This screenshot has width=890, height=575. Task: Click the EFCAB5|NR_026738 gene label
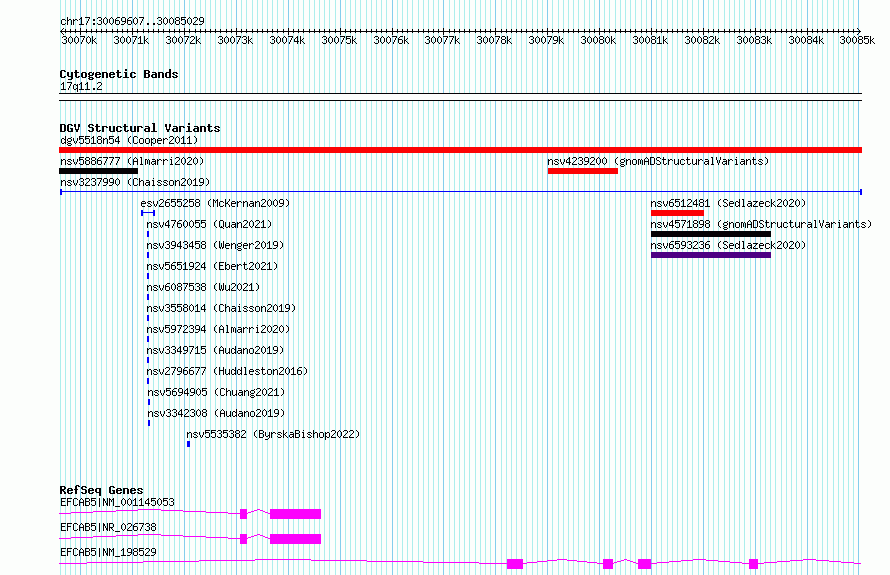[108, 527]
